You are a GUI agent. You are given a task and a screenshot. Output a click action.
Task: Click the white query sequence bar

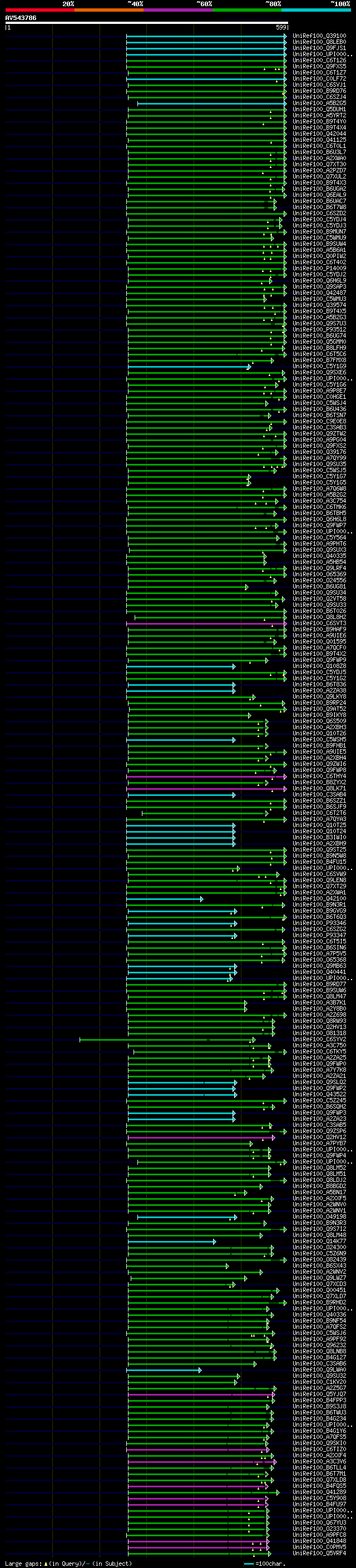(146, 22)
